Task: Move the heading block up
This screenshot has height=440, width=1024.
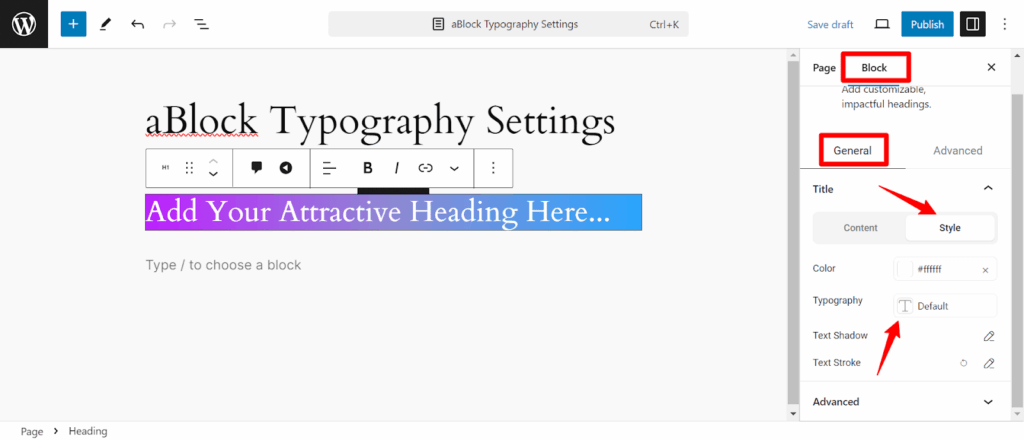Action: [213, 161]
